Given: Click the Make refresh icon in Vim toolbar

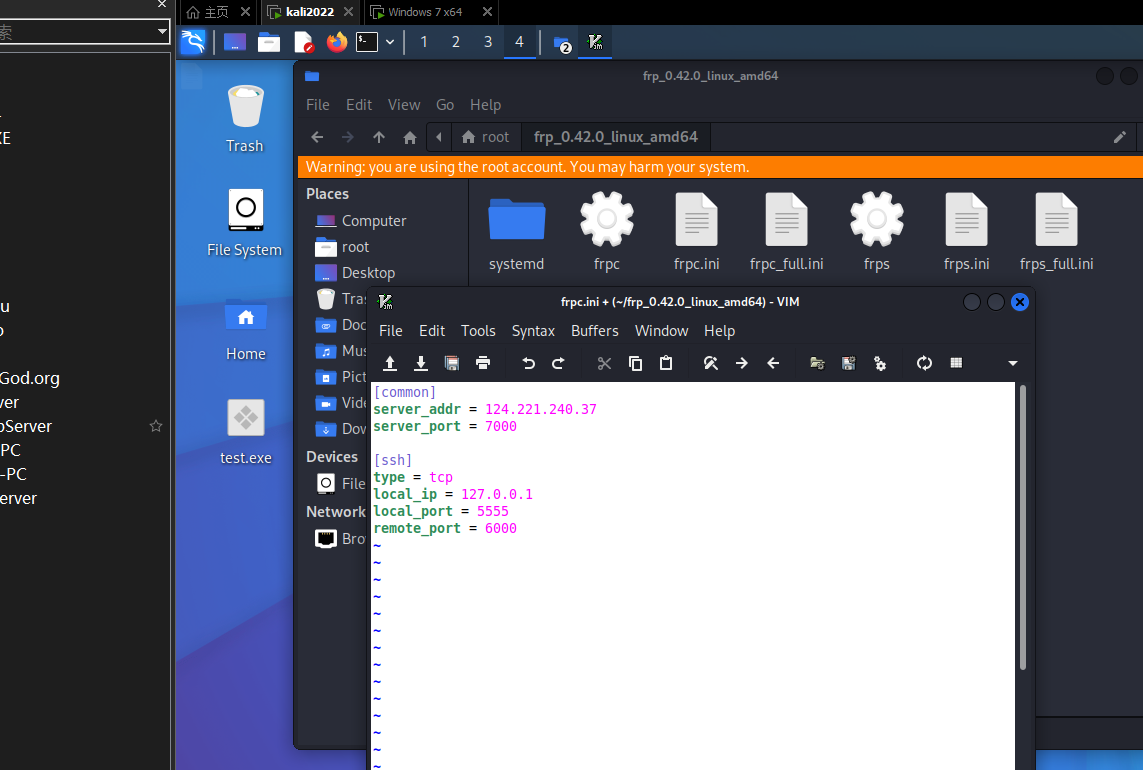Looking at the screenshot, I should [924, 363].
